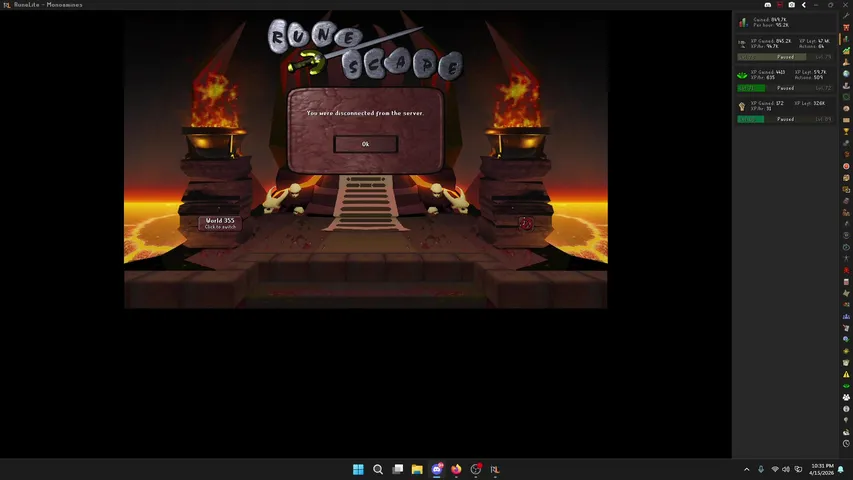Open the green eye sidebar icon

[846, 386]
